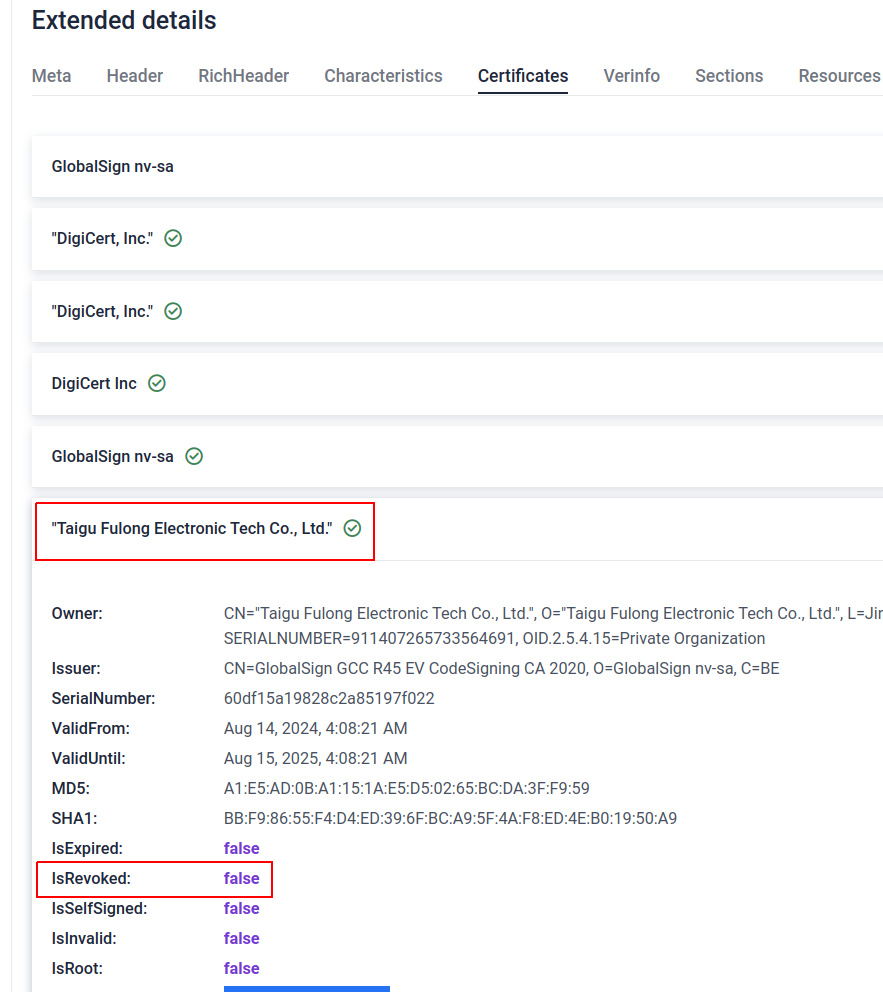This screenshot has height=992, width=883.
Task: Click the Owner: field label
Action: click(x=77, y=614)
